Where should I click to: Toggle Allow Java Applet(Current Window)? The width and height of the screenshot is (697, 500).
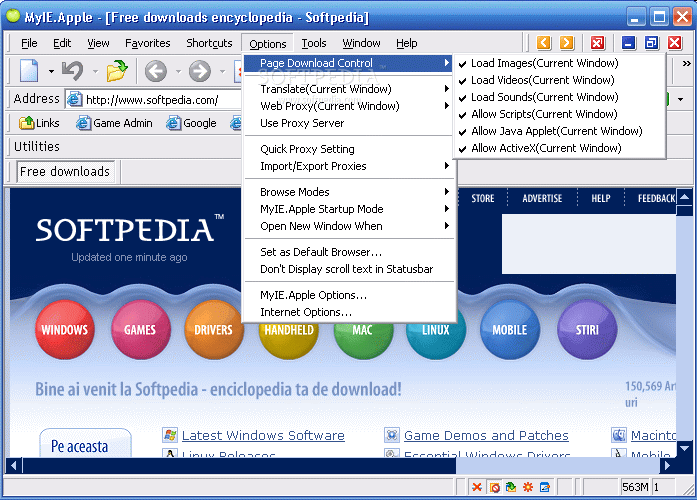point(559,131)
